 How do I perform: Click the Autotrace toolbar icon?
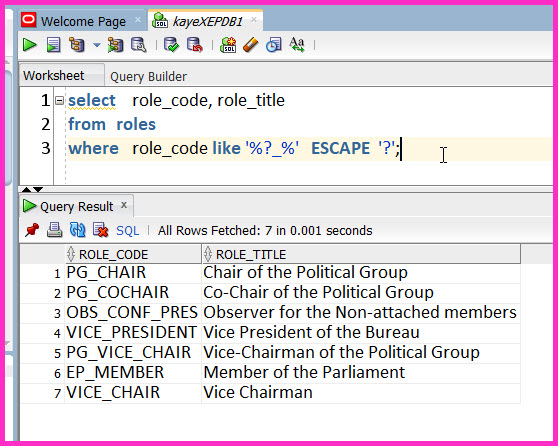(x=115, y=45)
